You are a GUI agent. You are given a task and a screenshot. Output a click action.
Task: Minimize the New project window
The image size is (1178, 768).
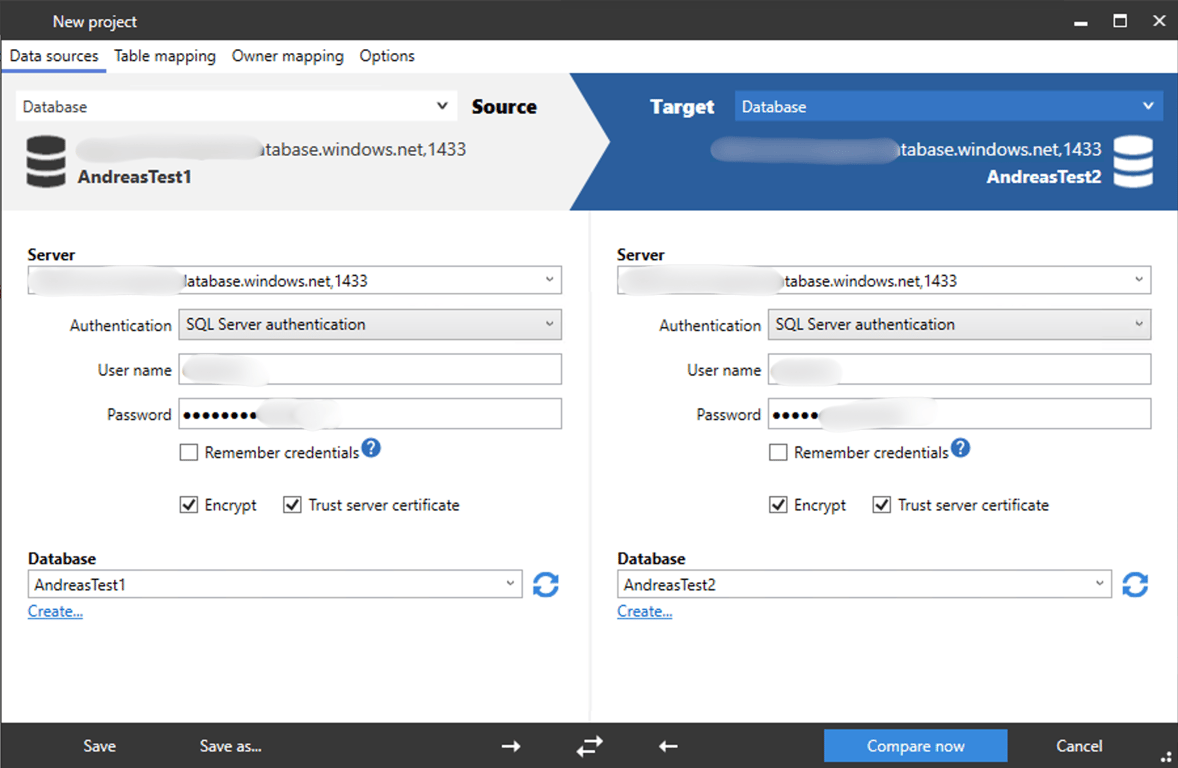(x=1080, y=22)
